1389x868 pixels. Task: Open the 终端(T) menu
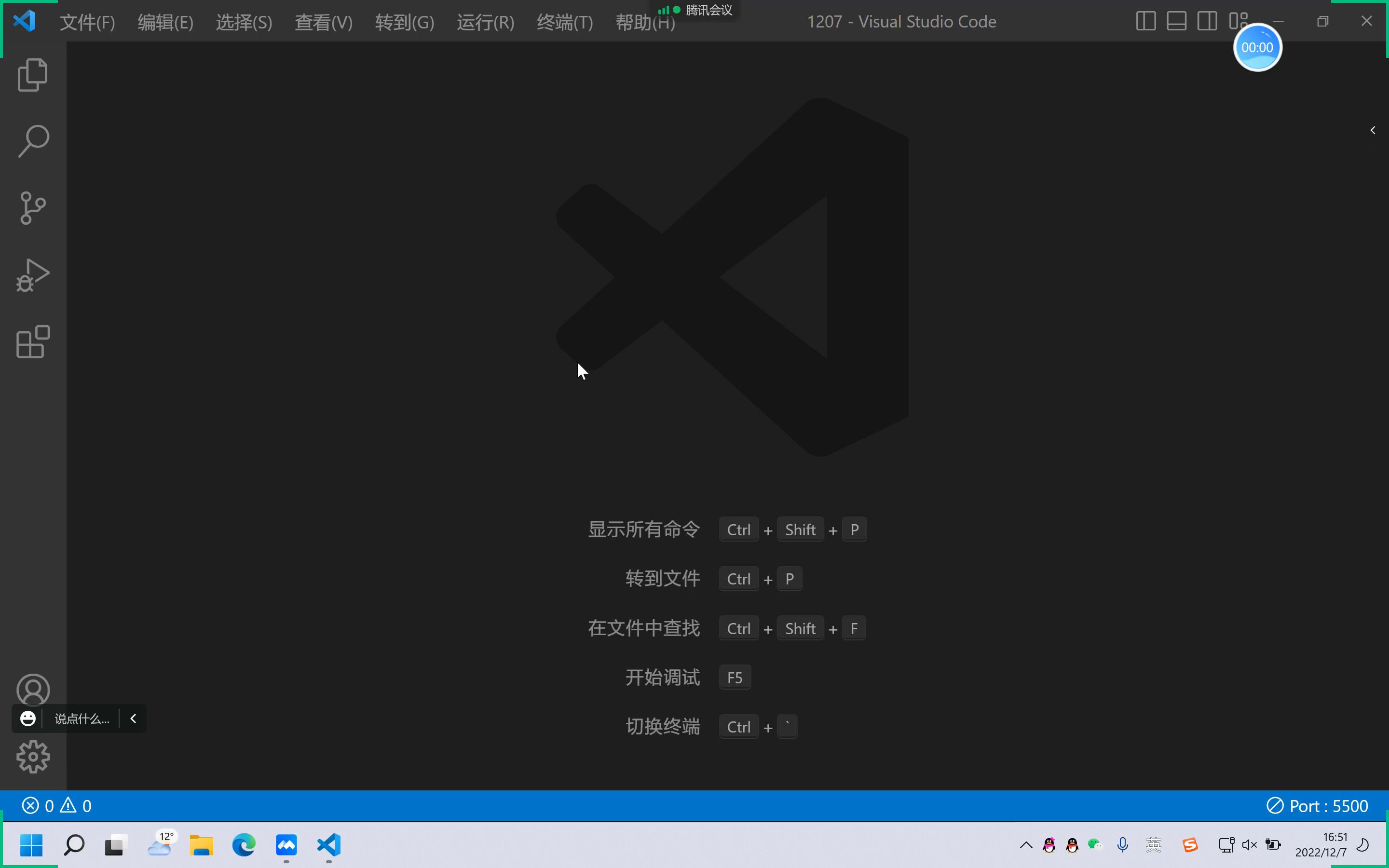(x=565, y=22)
